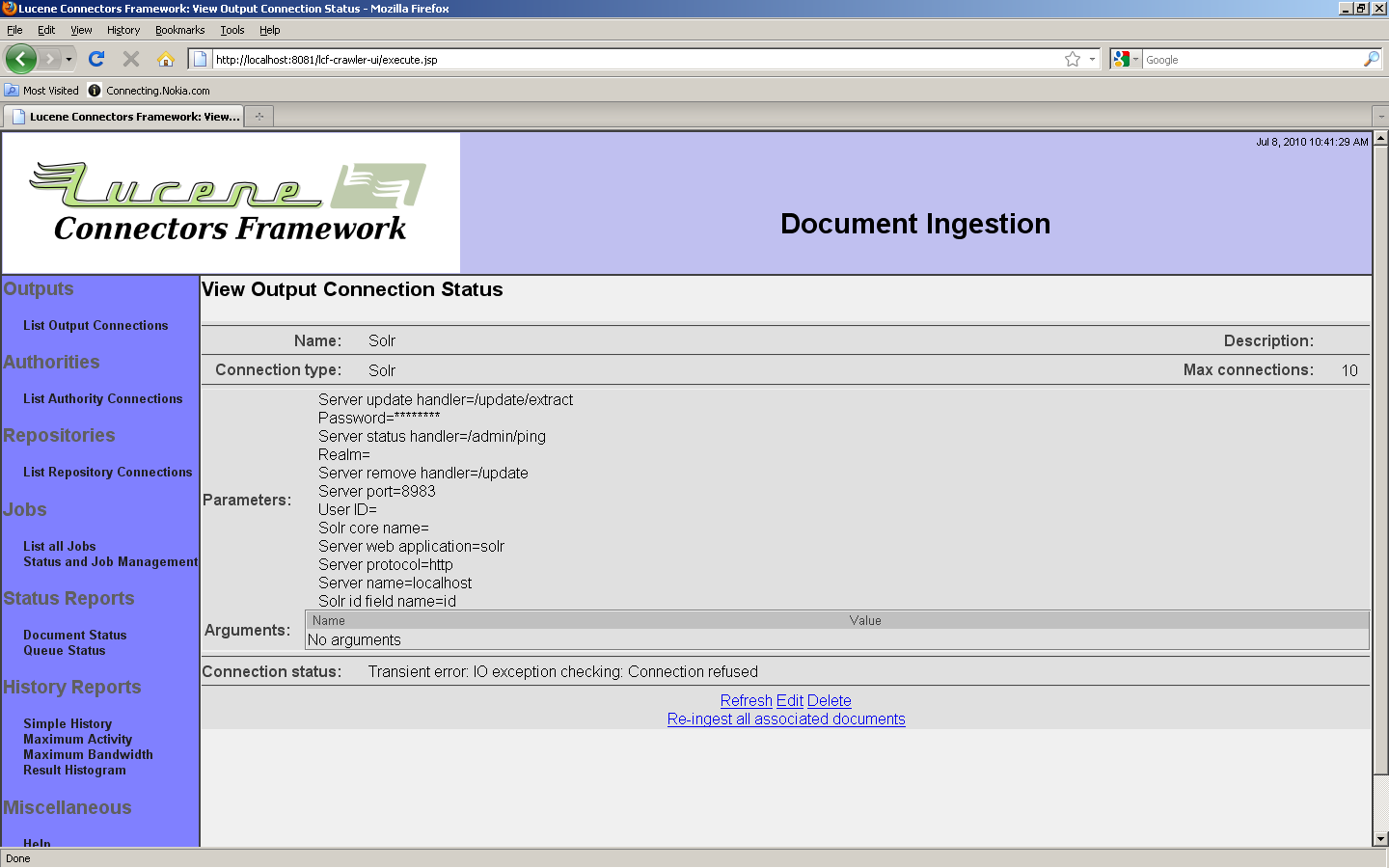Open a new tab with plus button
Screen dimensions: 1389x868
click(x=259, y=117)
